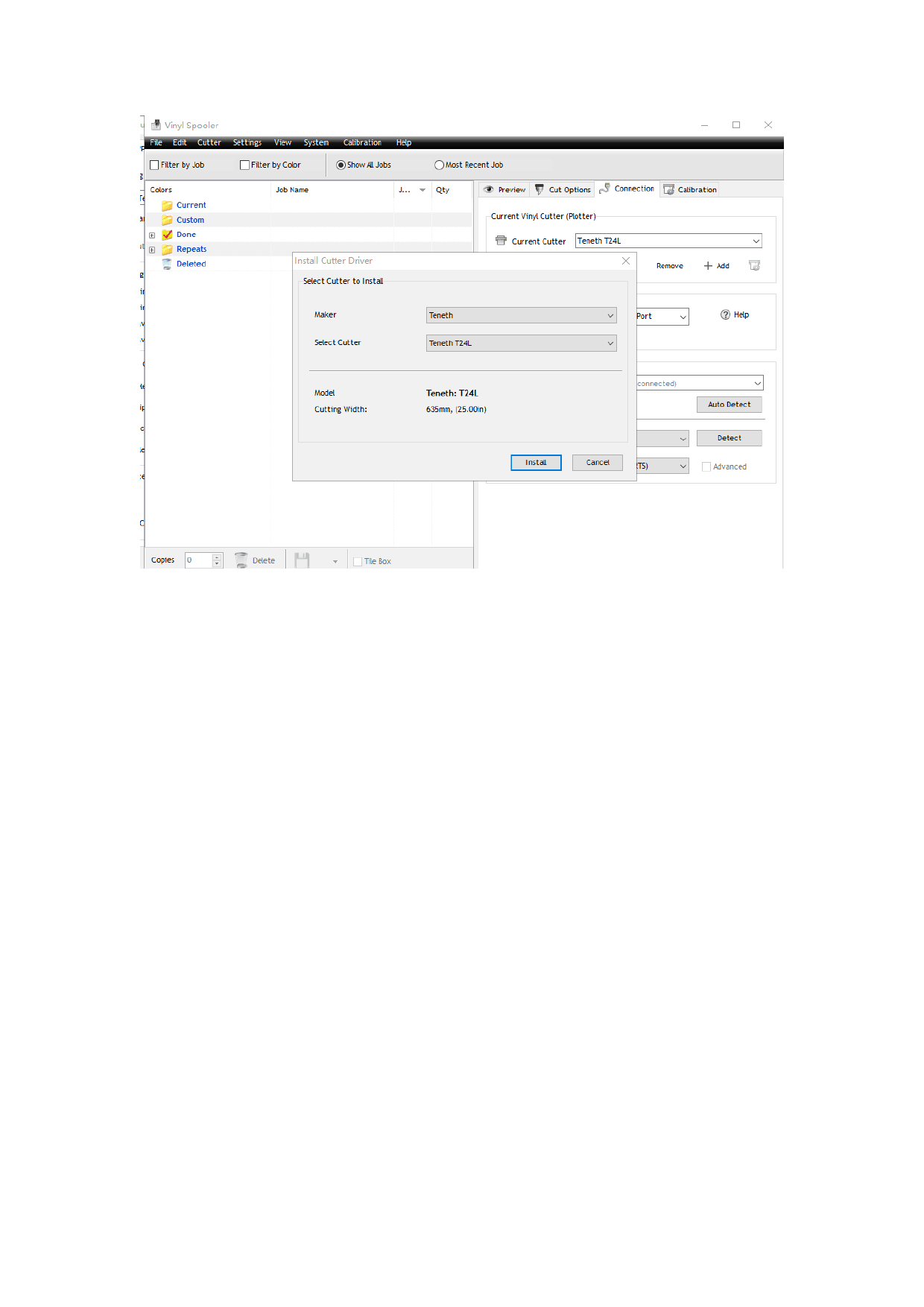Screen dimensions: 924x1307
Task: Close the Install Cutter Driver dialog
Action: click(626, 261)
